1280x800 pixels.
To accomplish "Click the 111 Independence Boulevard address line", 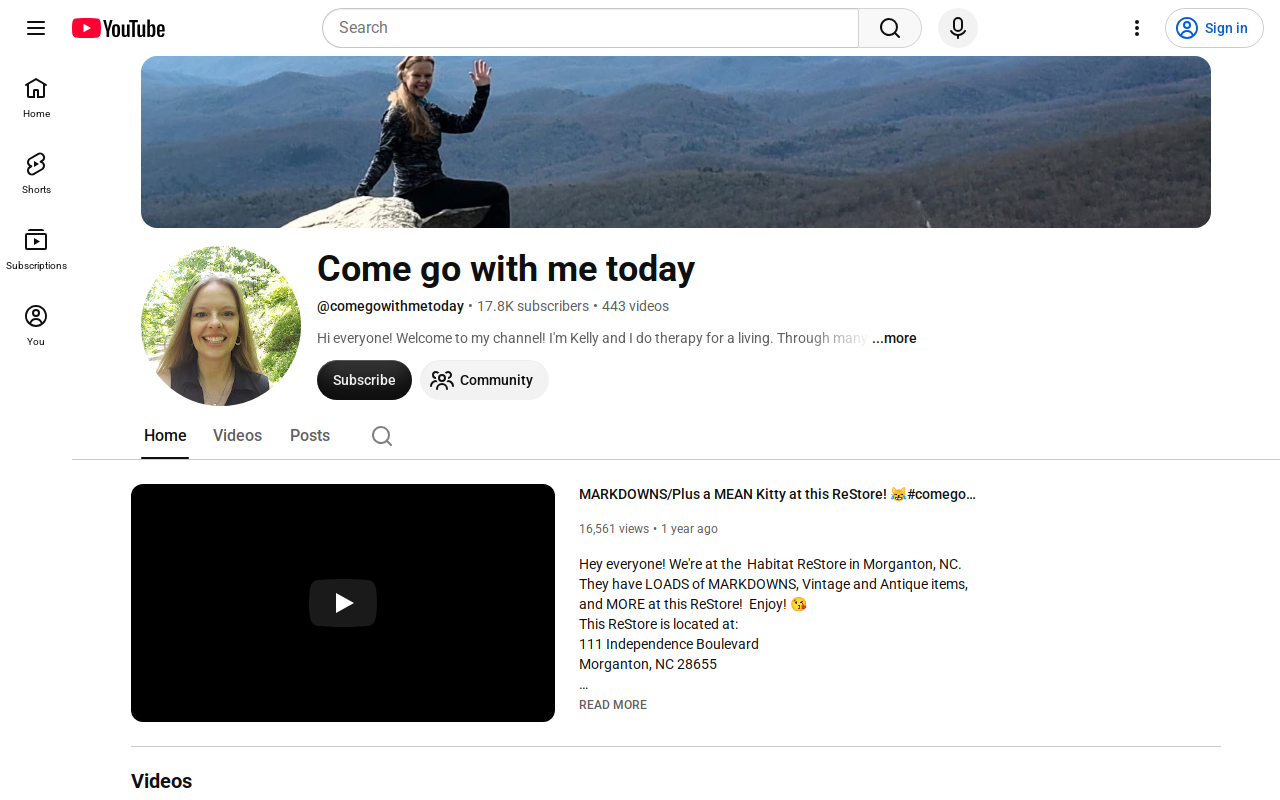I will point(669,644).
